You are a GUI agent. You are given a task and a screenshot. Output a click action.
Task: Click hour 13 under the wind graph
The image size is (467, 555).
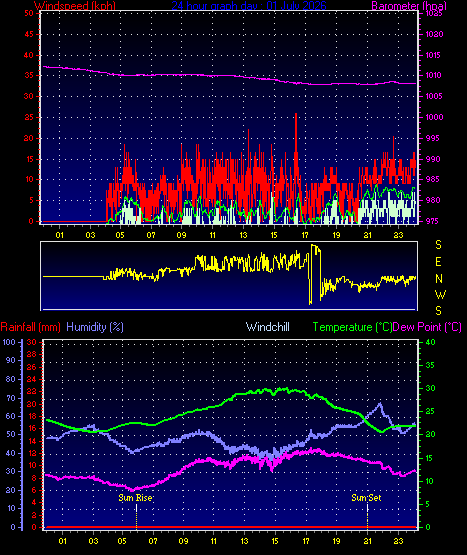244,235
